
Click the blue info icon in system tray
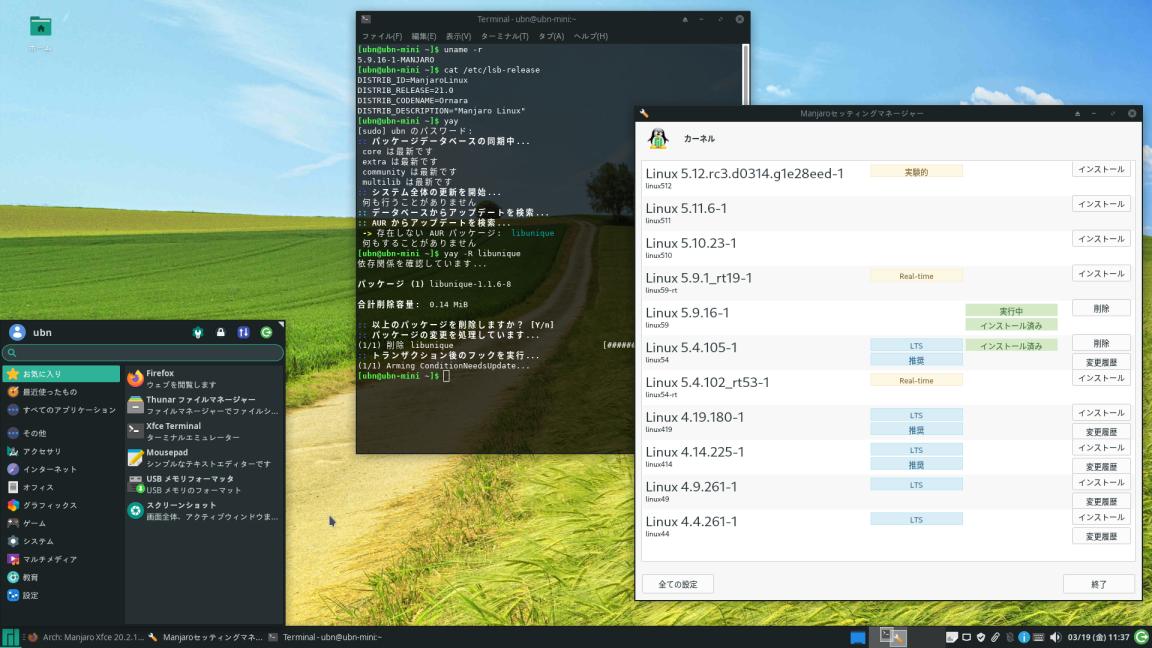pyautogui.click(x=1023, y=637)
